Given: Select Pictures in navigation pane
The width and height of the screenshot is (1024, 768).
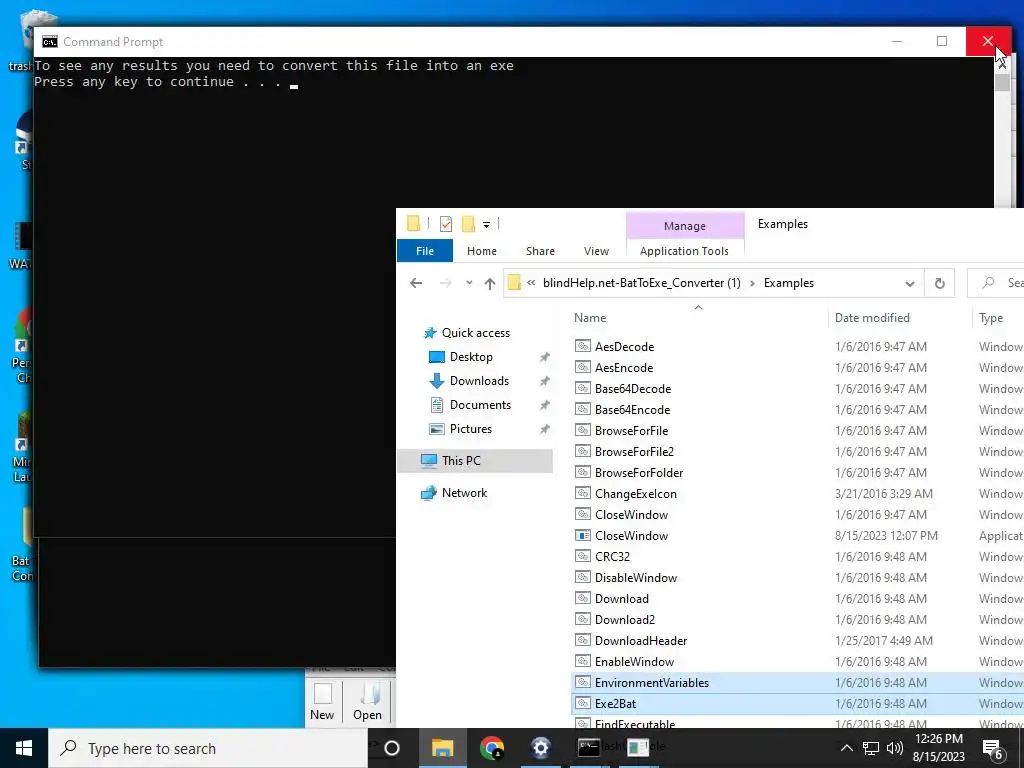Looking at the screenshot, I should click(x=470, y=429).
